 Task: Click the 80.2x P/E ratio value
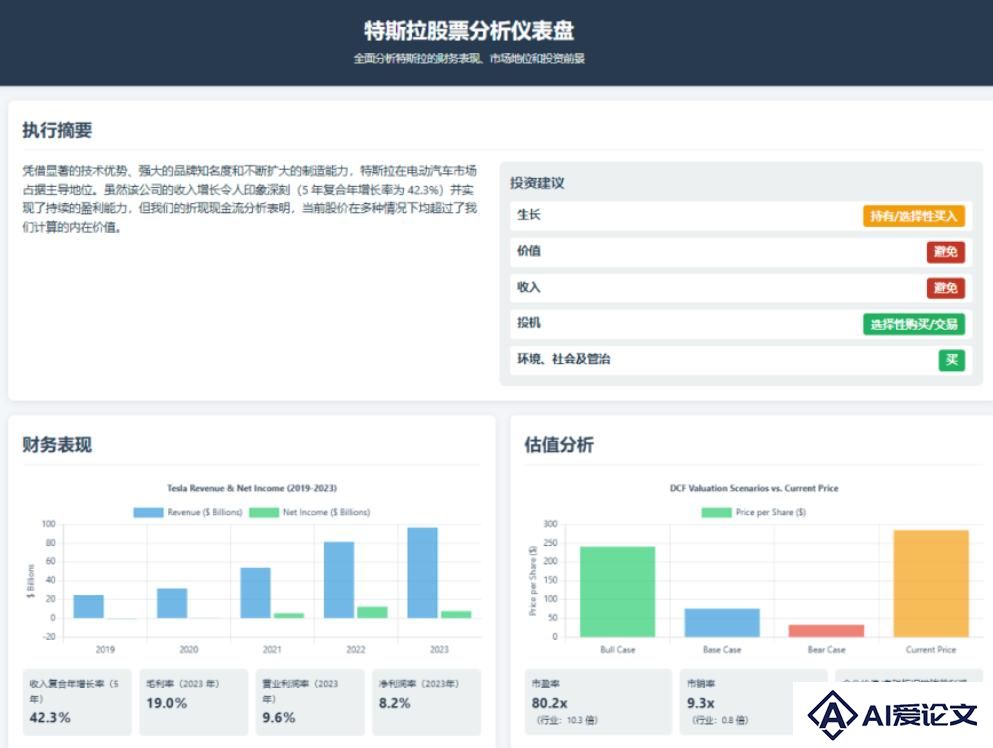(x=550, y=703)
